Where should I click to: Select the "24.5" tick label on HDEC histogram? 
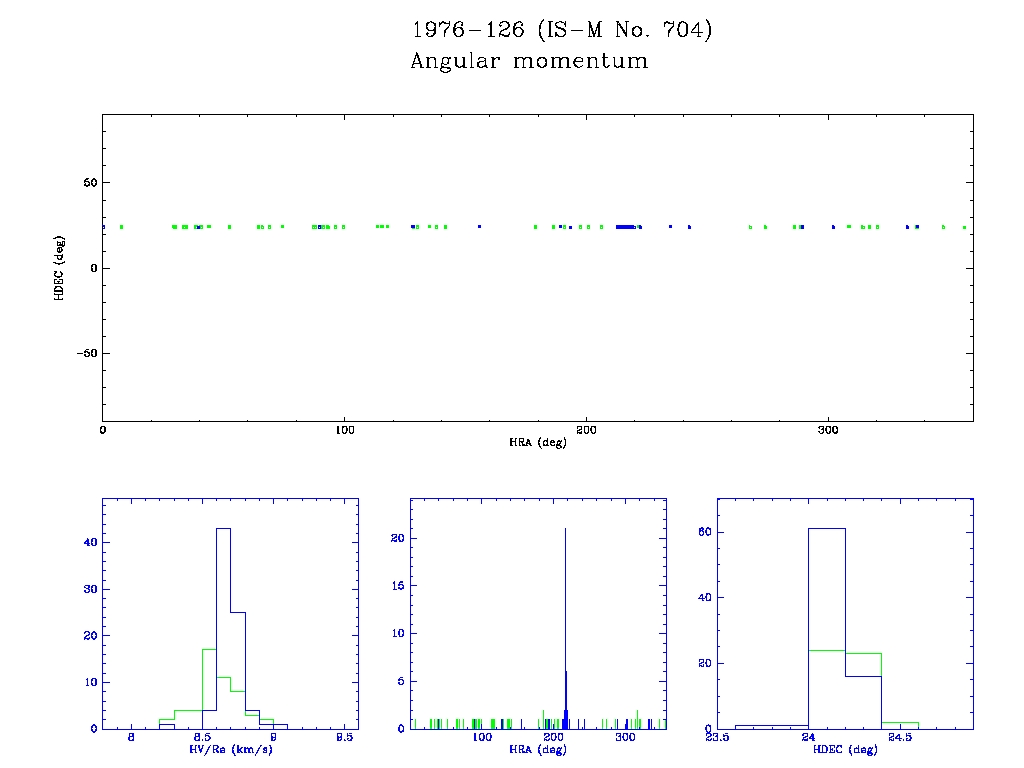(900, 739)
